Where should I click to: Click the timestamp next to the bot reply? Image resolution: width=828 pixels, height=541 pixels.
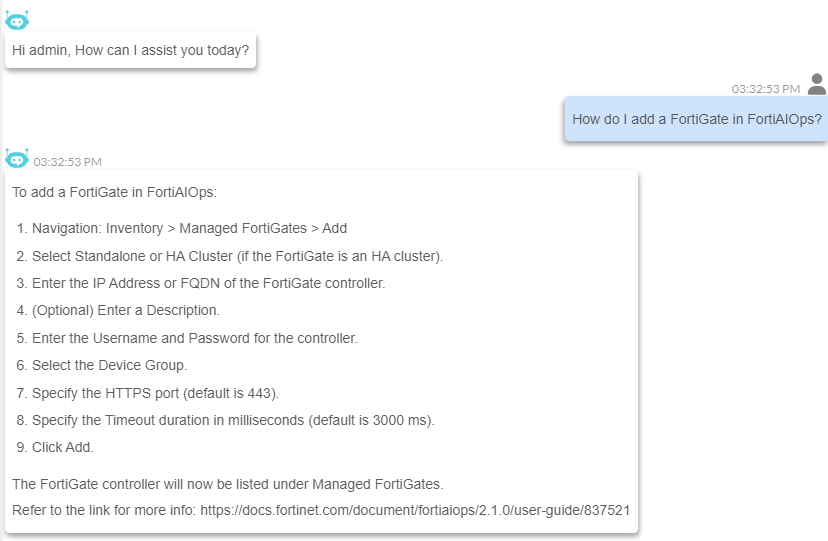pyautogui.click(x=67, y=161)
